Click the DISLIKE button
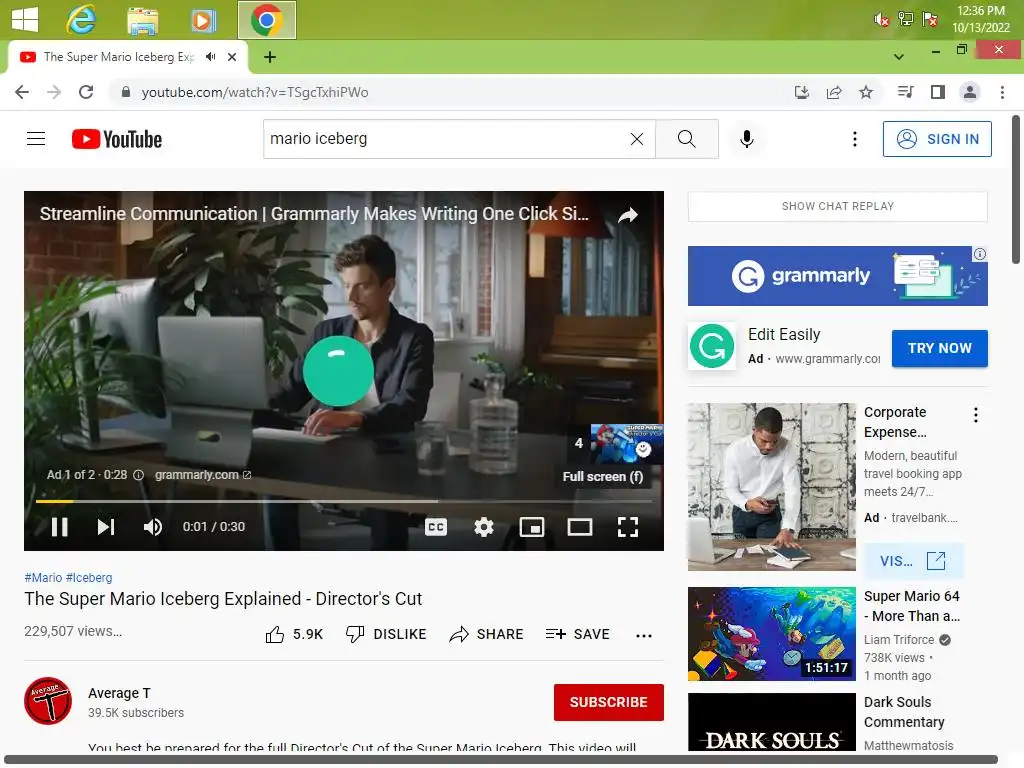 coord(386,634)
